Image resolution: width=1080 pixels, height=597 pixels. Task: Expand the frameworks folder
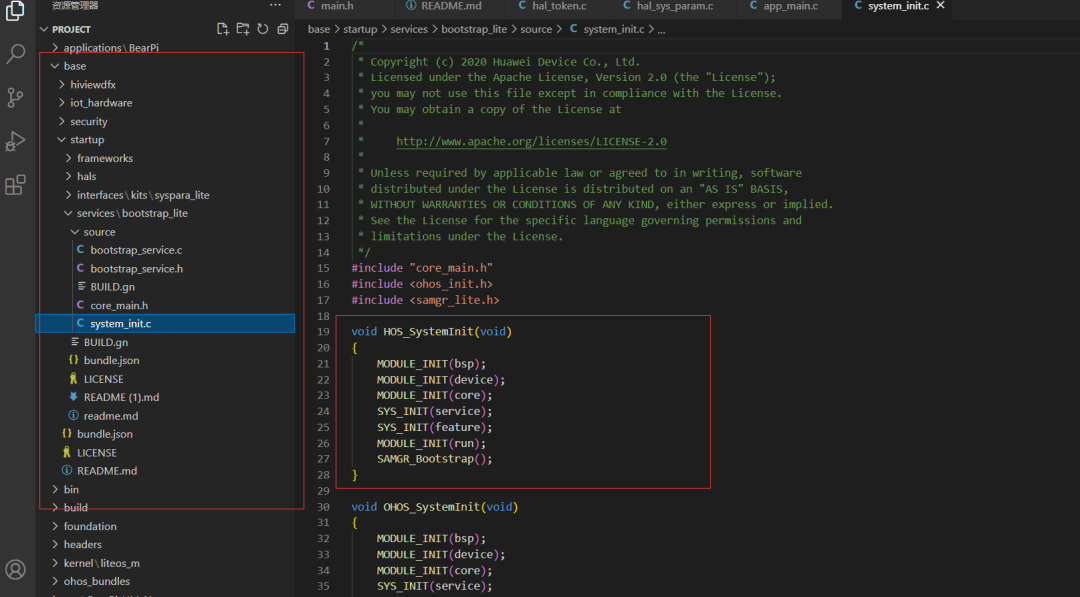tap(105, 158)
